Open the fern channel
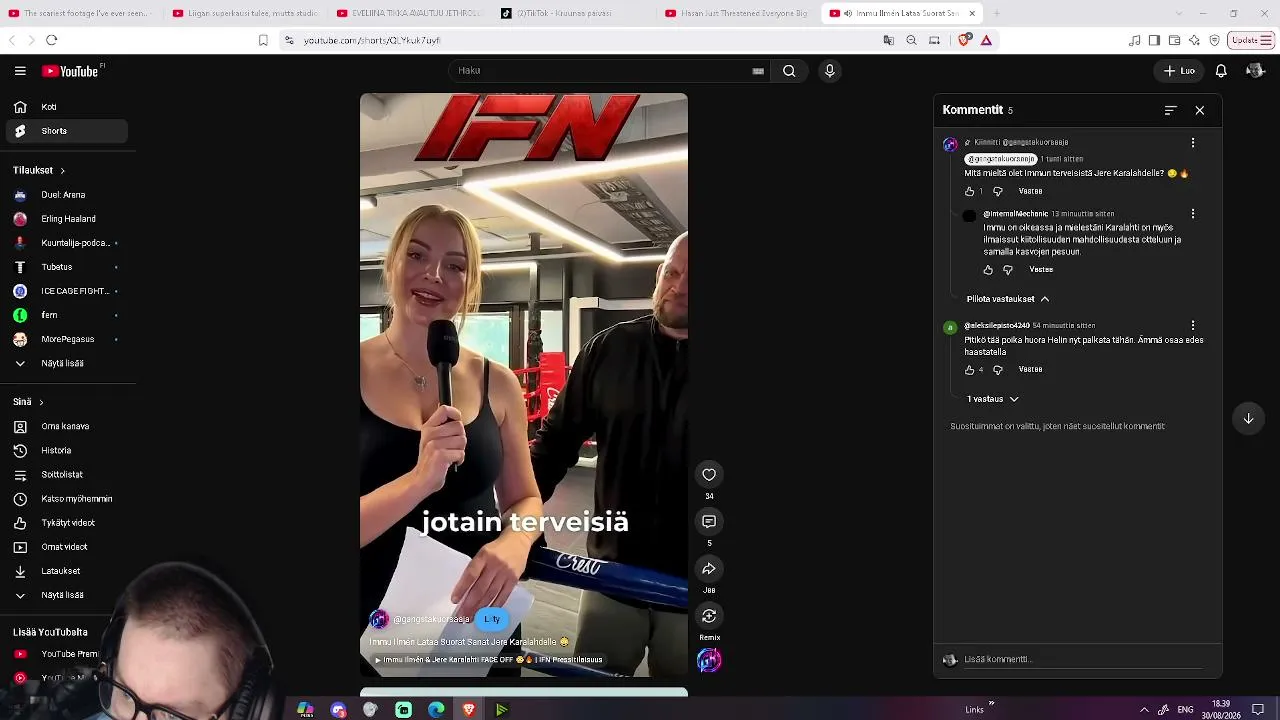Screen dimensions: 1280x720 point(67,315)
